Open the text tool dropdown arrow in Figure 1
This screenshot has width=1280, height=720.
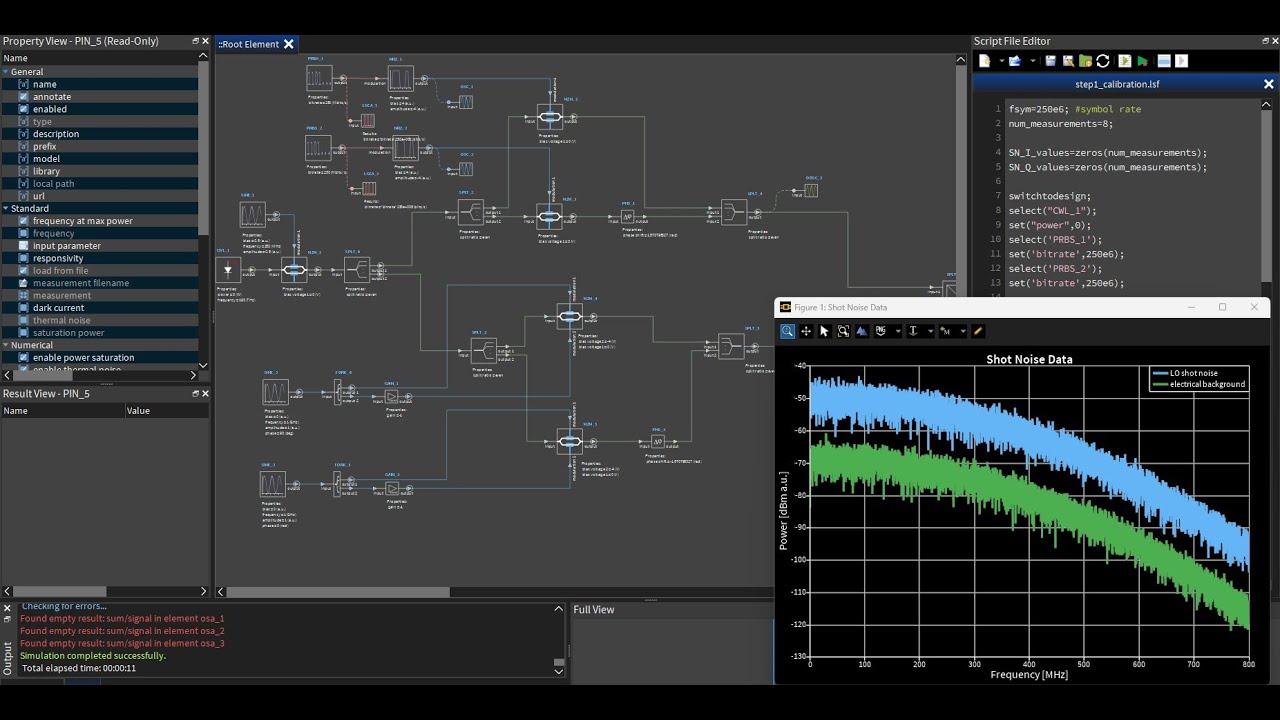click(x=930, y=331)
